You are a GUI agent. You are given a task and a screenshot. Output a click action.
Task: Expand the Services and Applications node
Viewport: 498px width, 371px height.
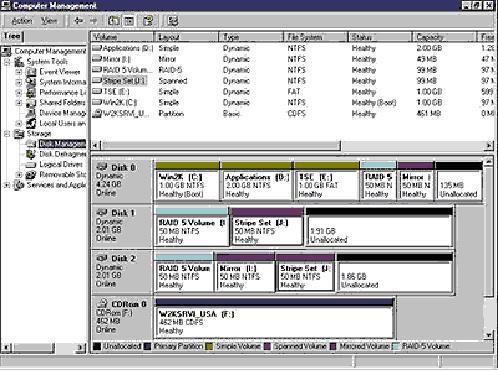7,185
